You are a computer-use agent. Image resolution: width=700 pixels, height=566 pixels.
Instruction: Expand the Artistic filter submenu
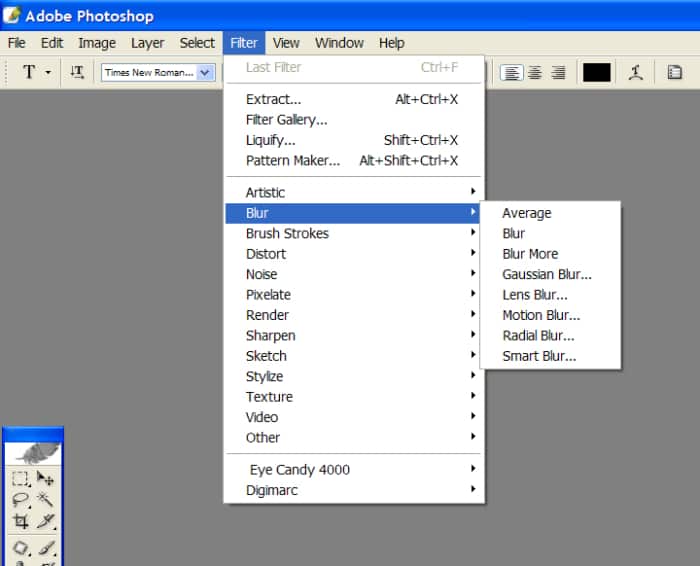(x=352, y=192)
